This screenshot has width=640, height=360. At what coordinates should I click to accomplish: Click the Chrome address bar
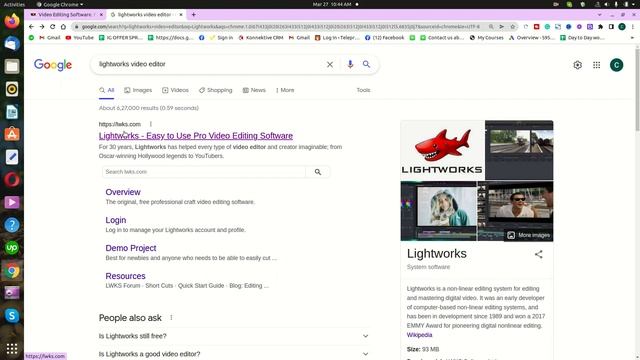[x=281, y=27]
